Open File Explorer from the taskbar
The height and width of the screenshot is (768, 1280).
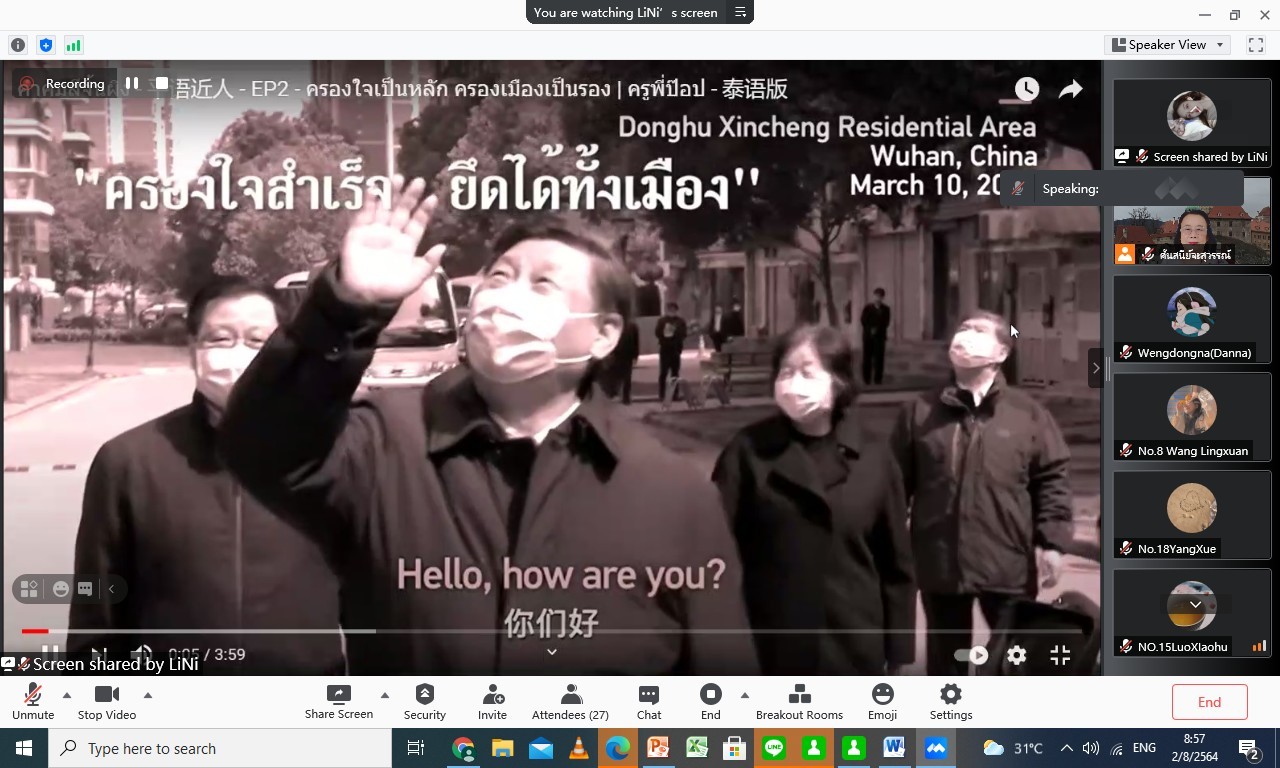click(x=502, y=748)
